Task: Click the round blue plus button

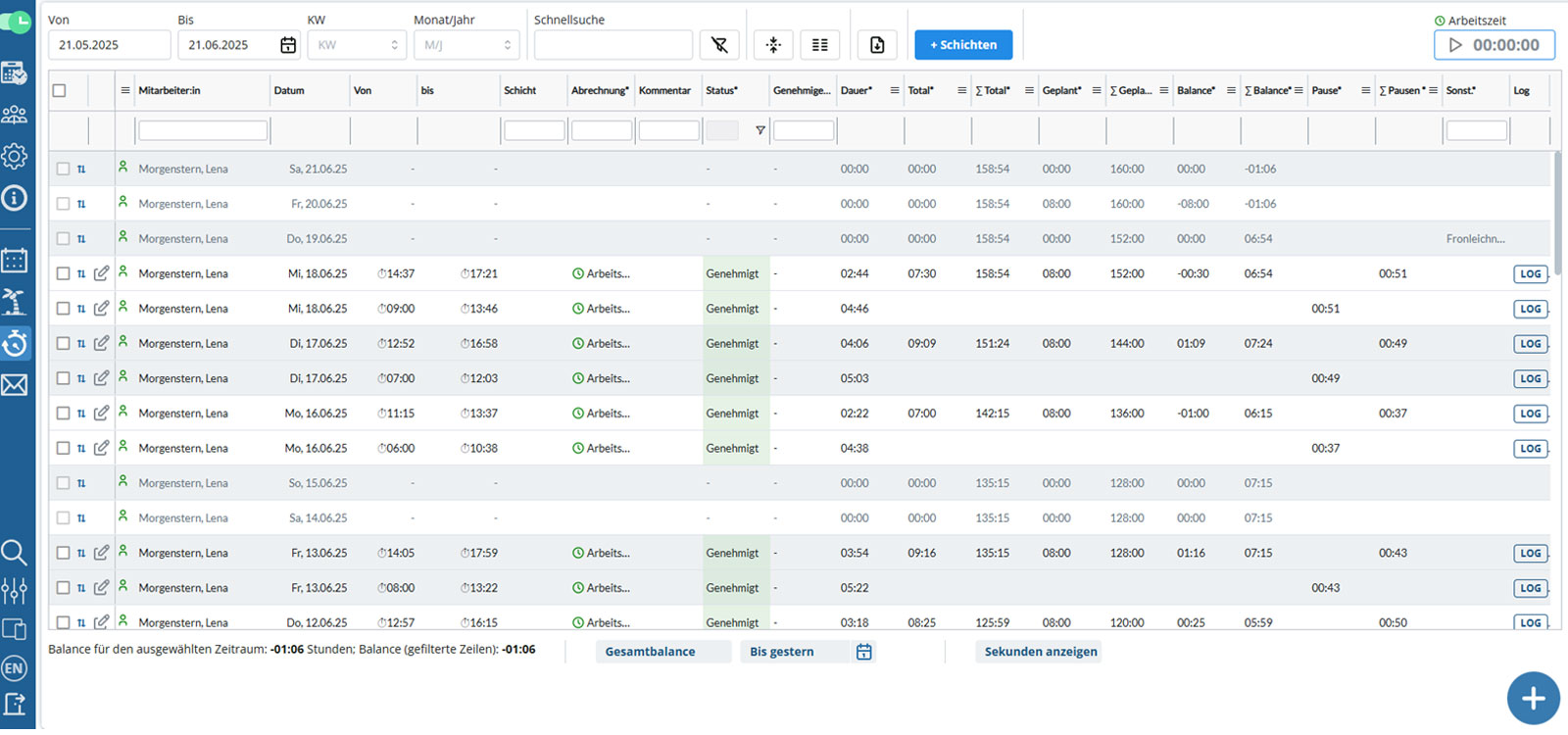Action: coord(1534,698)
